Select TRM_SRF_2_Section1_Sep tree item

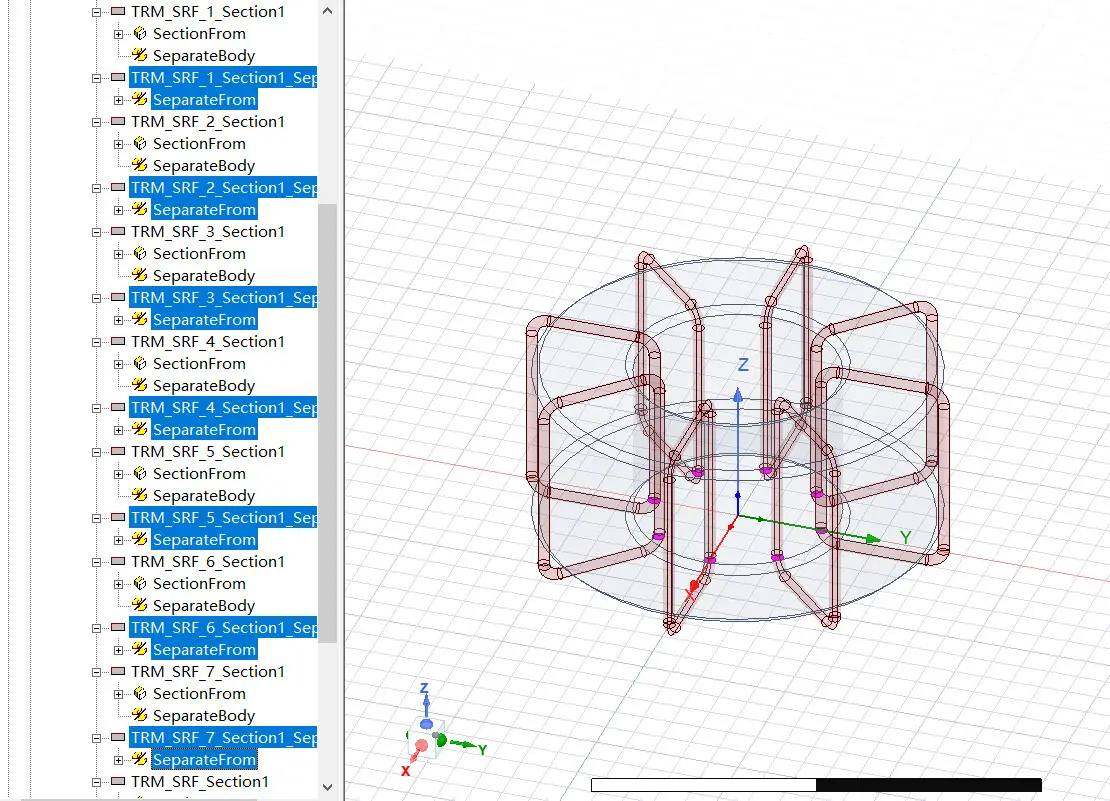pos(224,188)
